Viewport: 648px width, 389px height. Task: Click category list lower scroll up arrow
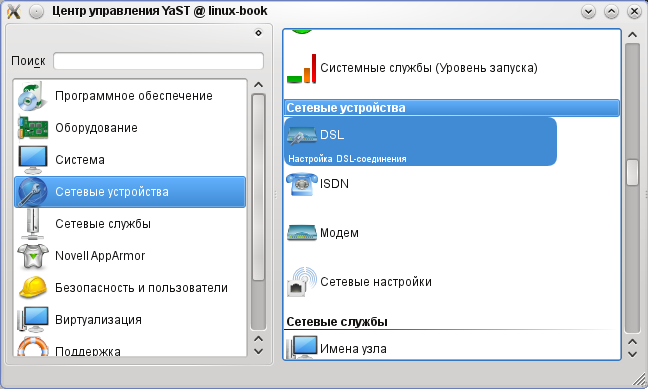(x=258, y=339)
